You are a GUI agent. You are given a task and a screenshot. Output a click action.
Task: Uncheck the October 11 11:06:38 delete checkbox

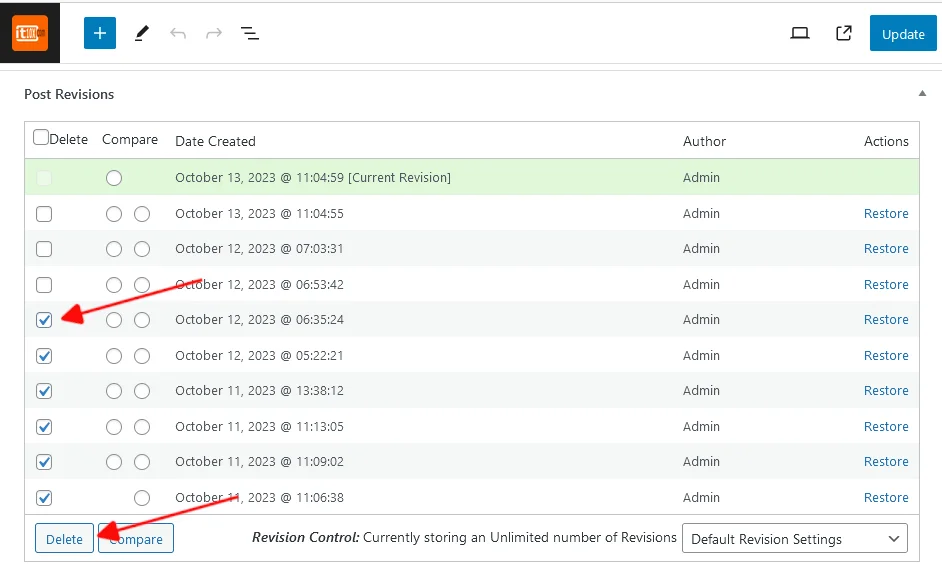coord(44,497)
